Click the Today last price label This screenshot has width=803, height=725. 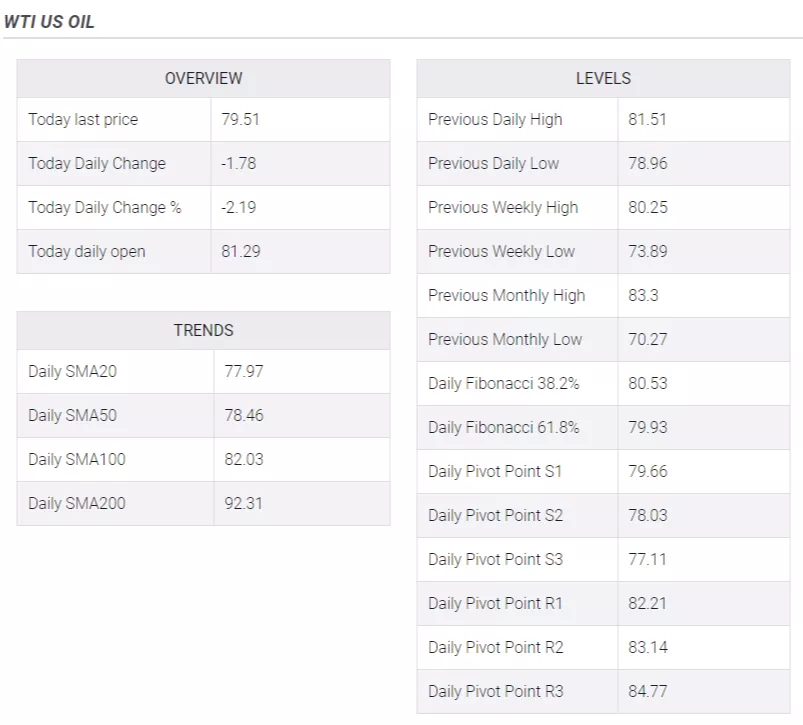tap(83, 119)
